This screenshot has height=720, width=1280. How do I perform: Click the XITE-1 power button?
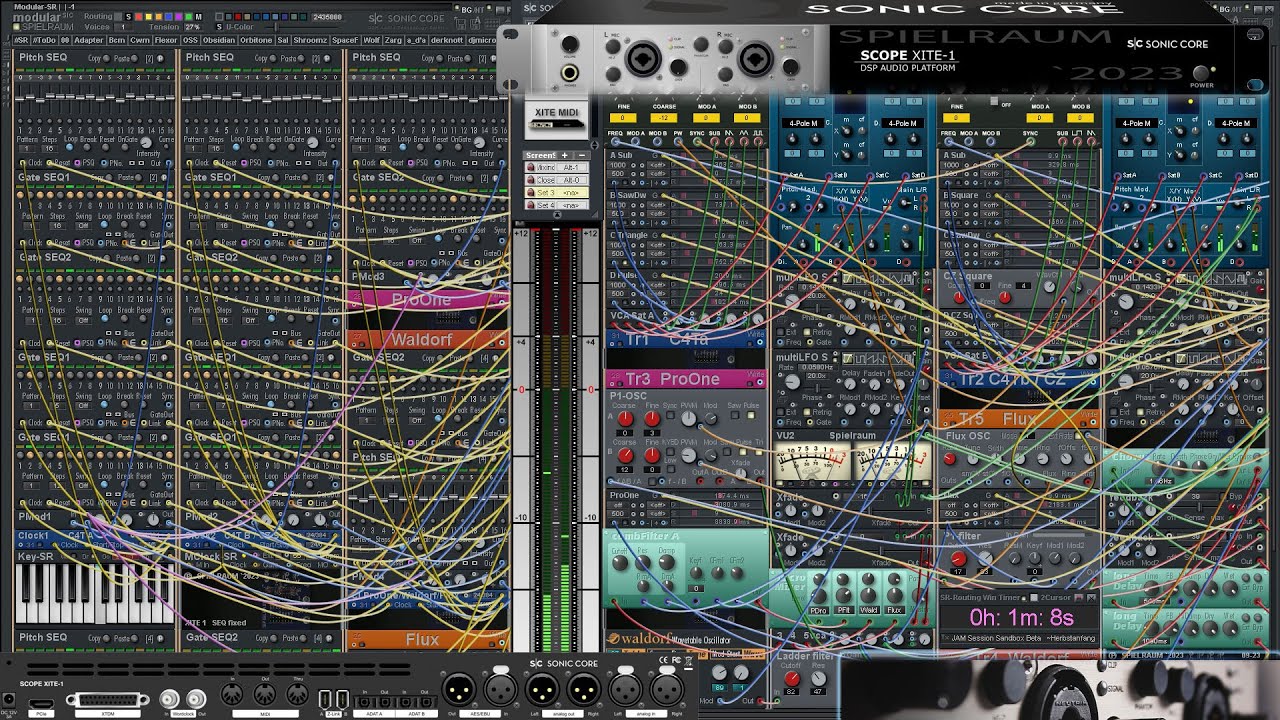point(1202,72)
